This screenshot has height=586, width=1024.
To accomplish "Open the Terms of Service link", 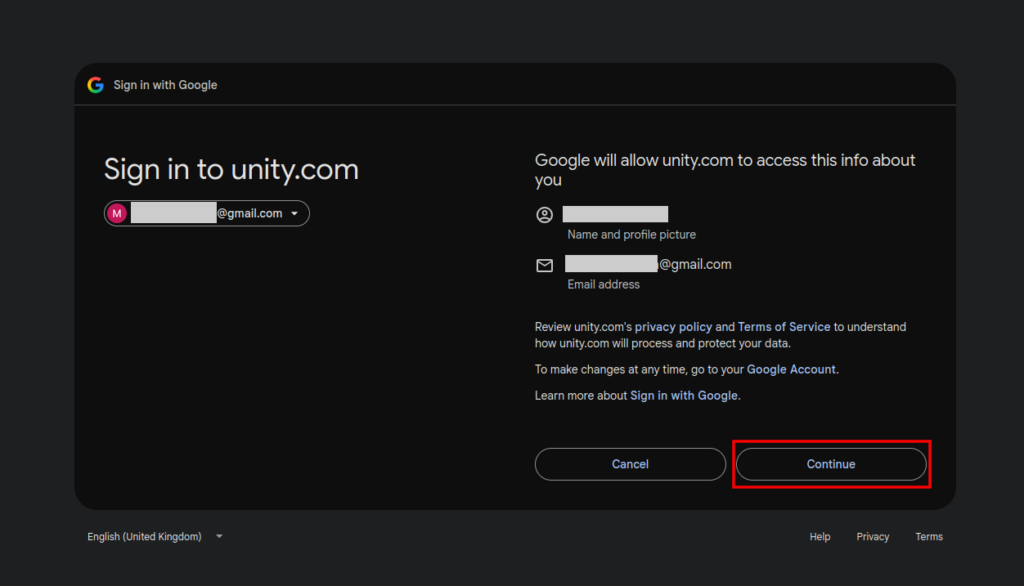I will pos(784,327).
